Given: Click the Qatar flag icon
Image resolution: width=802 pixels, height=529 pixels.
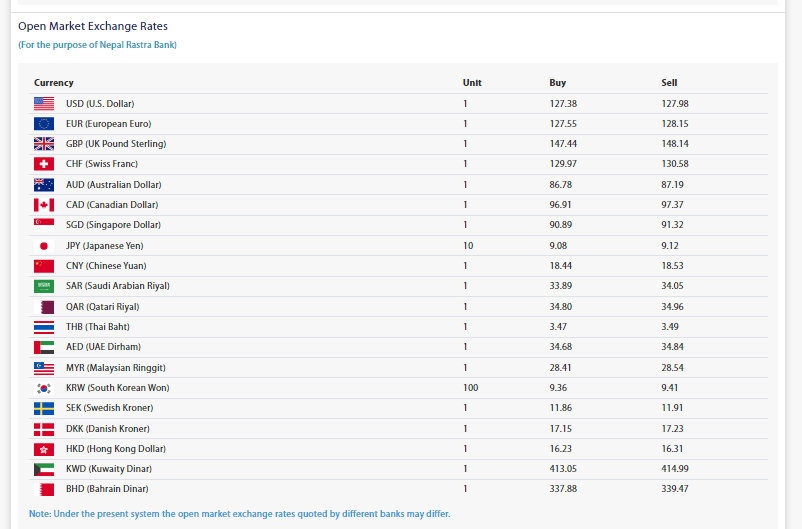Looking at the screenshot, I should coord(44,307).
